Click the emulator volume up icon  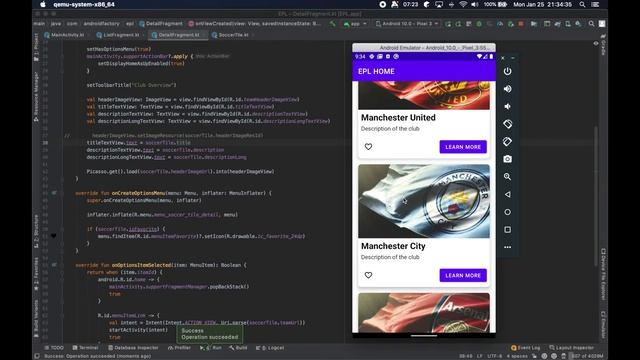point(507,89)
